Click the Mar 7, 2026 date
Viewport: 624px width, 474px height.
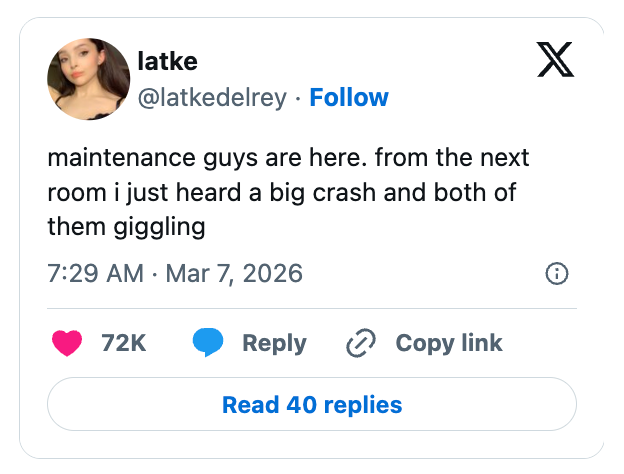tap(234, 273)
